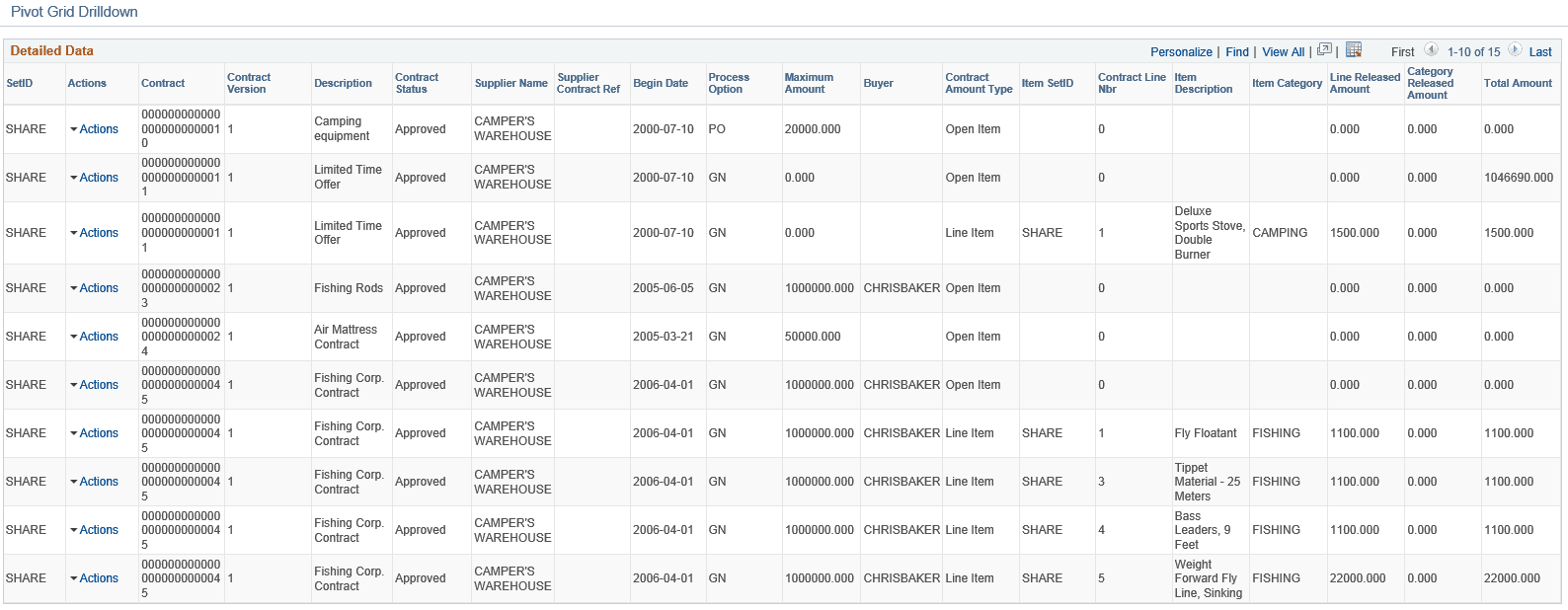Open Actions menu for 1046690.000 total row
Screen dimensions: 1568x610
pos(94,178)
